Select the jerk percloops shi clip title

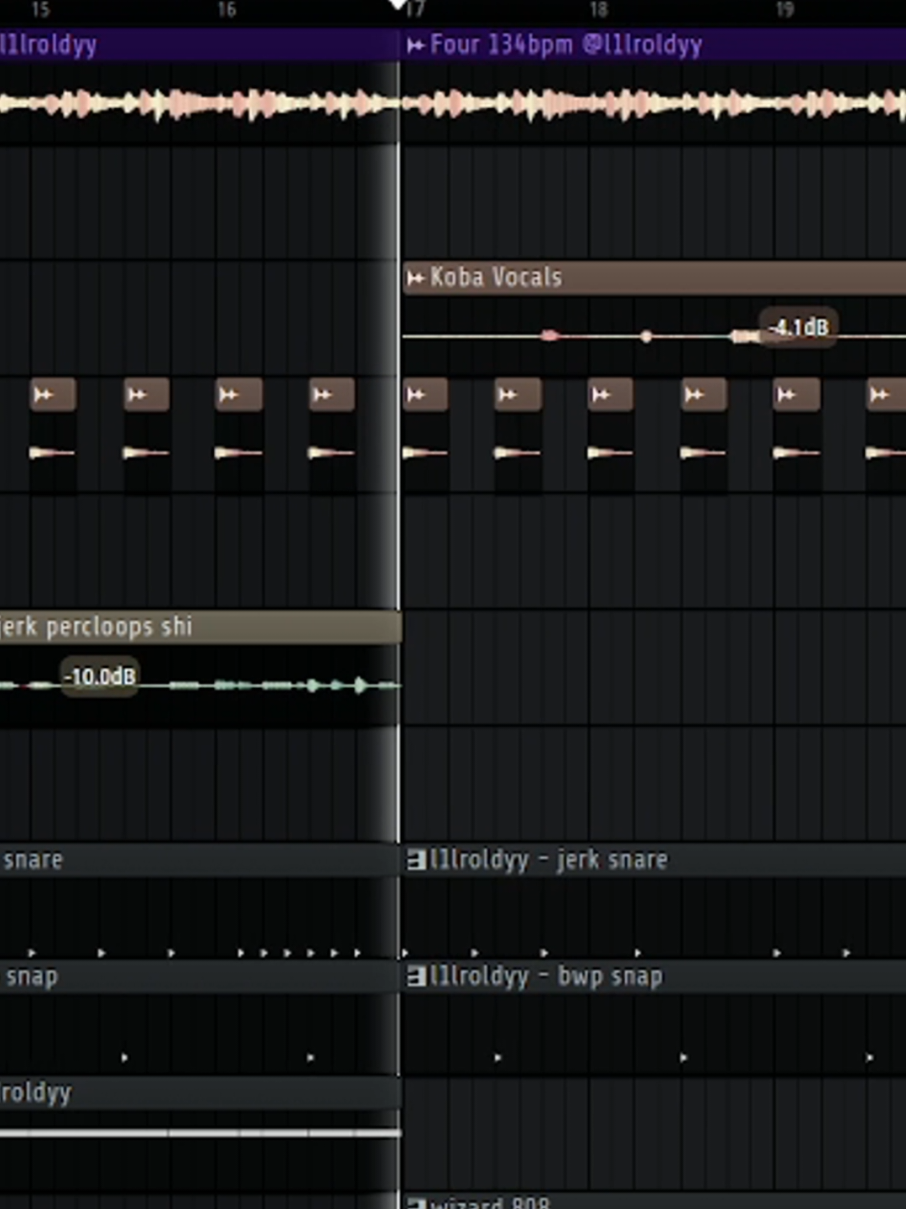[96, 627]
